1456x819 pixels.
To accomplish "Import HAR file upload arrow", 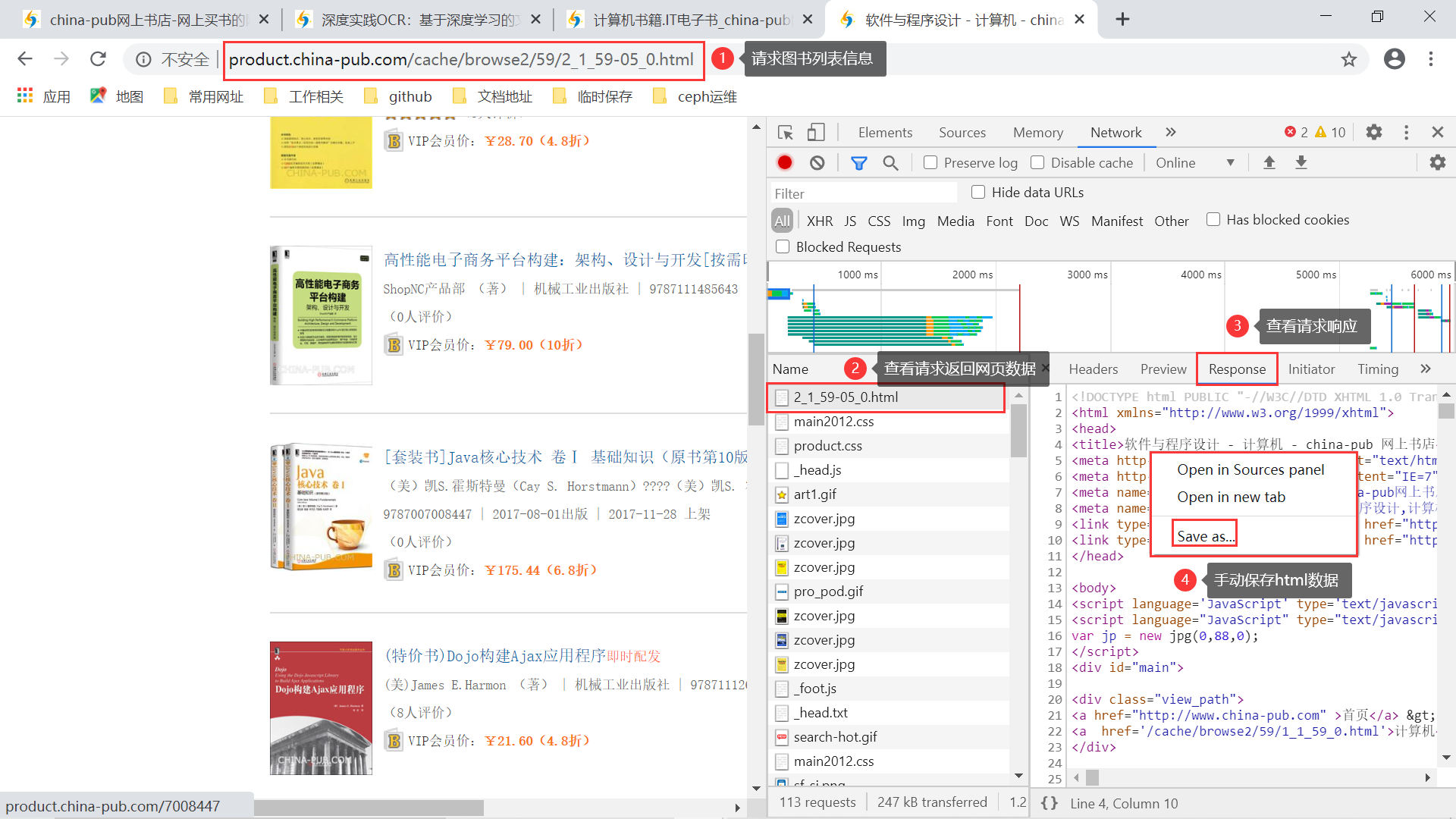I will click(x=1269, y=162).
